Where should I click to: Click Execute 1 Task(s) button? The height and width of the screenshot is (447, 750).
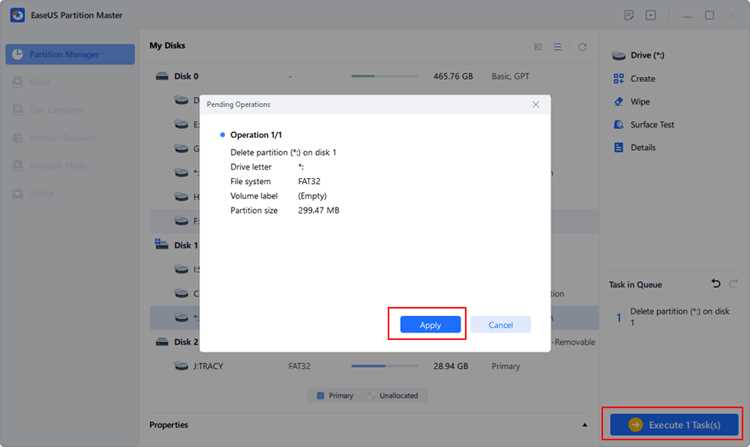674,425
